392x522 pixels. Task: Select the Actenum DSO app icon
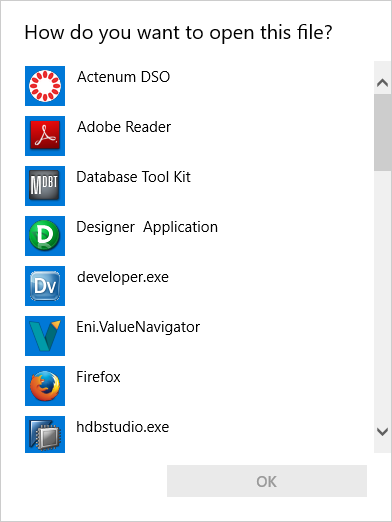45,86
